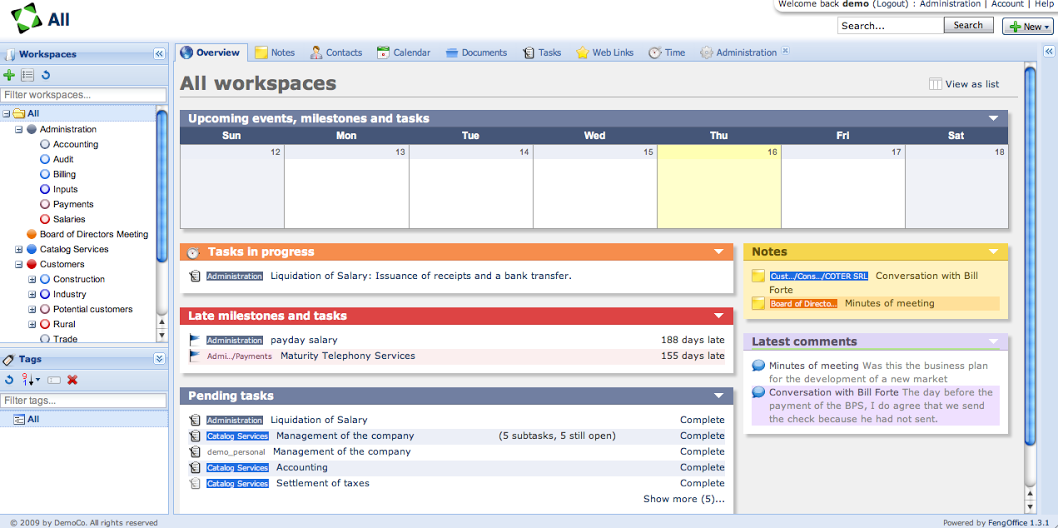Collapse the Administration workspace node
Screen dimensions: 1058x528
19,129
